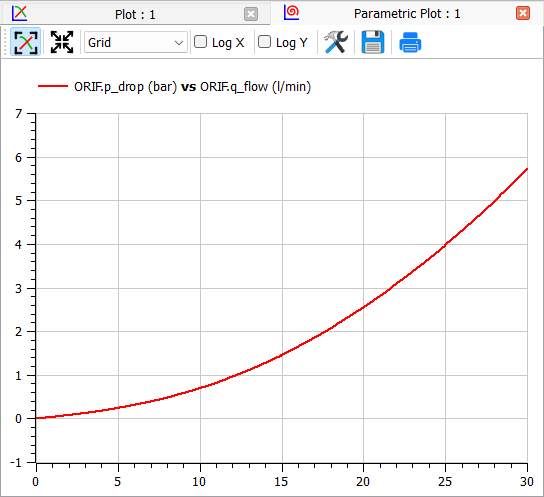The width and height of the screenshot is (544, 497).
Task: Click the y-axis label 6
Action: pyautogui.click(x=18, y=157)
